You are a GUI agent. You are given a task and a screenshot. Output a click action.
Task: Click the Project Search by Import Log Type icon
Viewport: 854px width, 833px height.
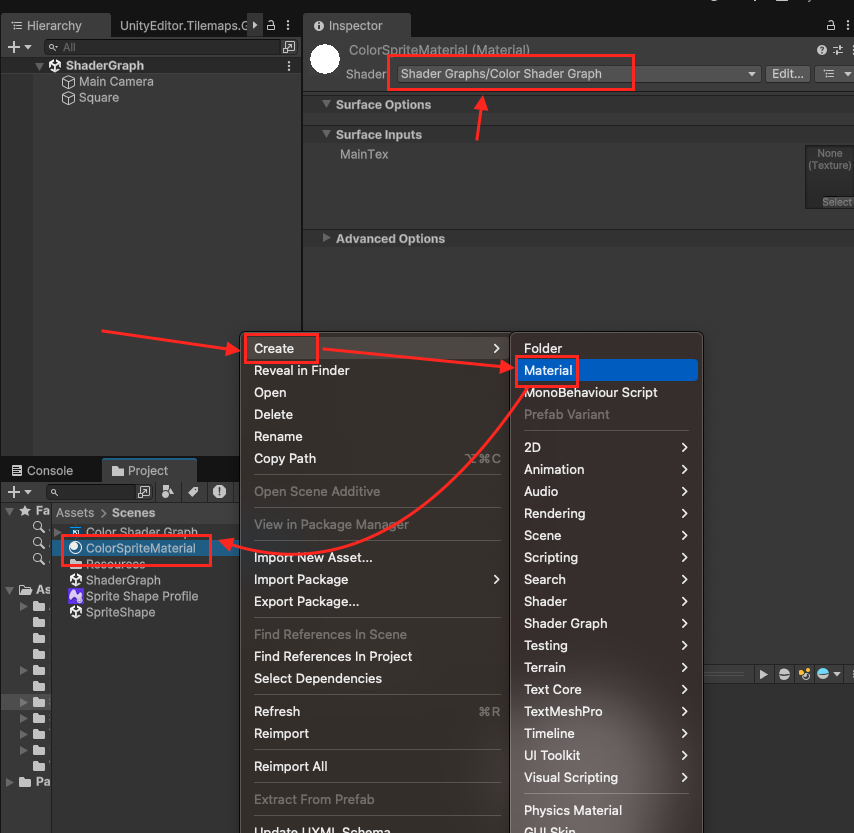pos(219,492)
